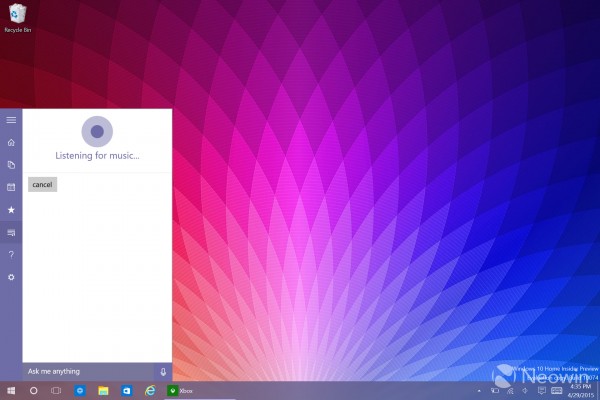This screenshot has height=400, width=600.
Task: Select the Music search icon in sidebar
Action: [11, 232]
